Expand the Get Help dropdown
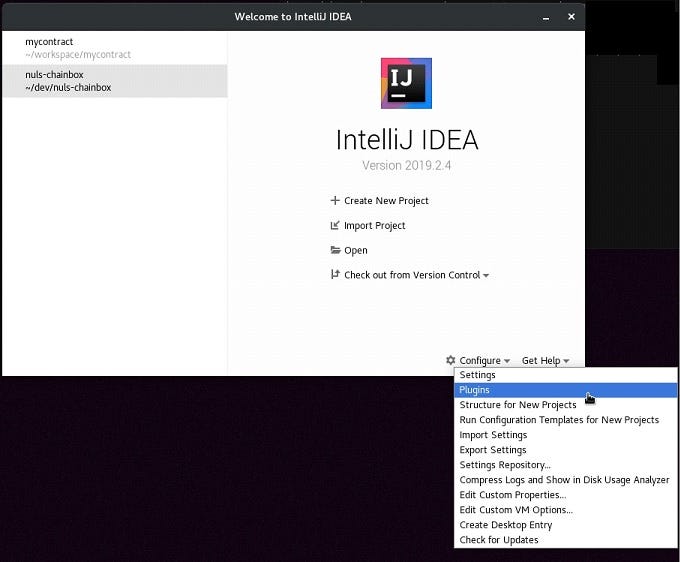680x562 pixels. pos(545,360)
